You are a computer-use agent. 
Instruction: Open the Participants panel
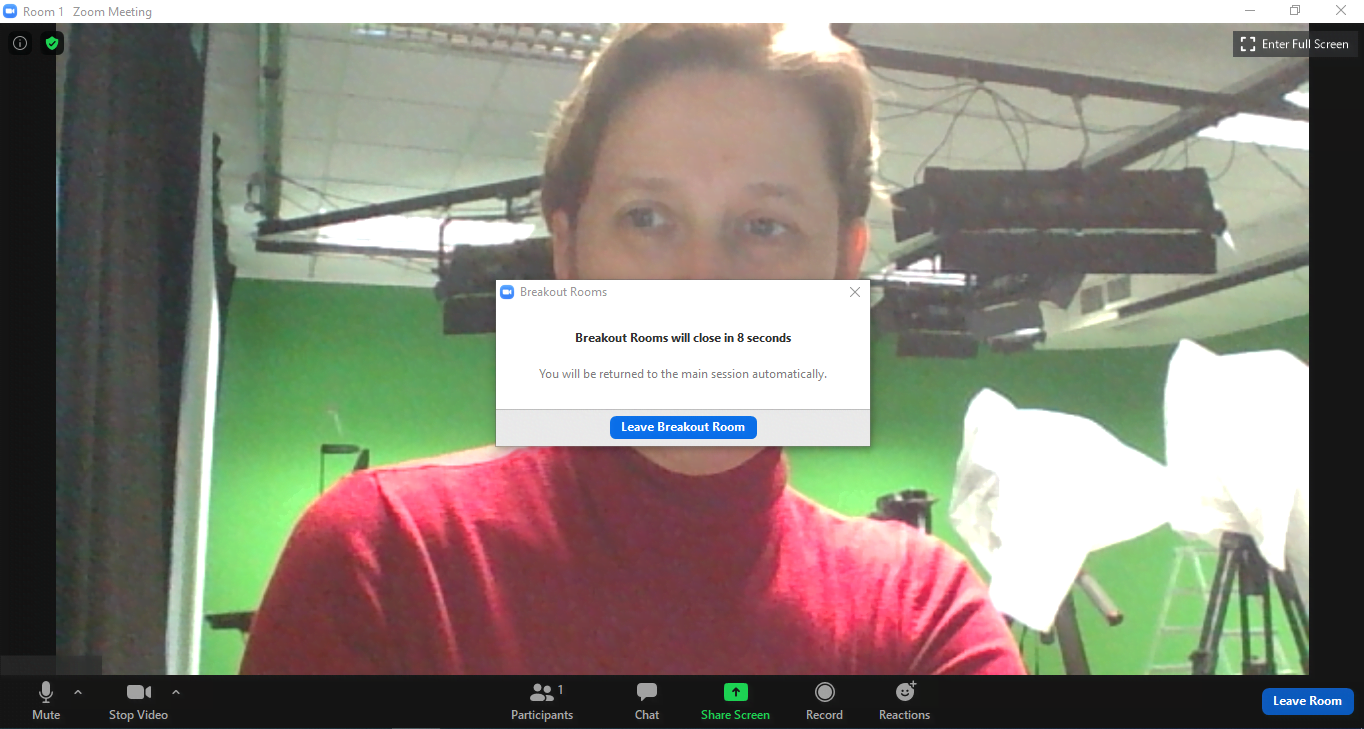(x=542, y=700)
